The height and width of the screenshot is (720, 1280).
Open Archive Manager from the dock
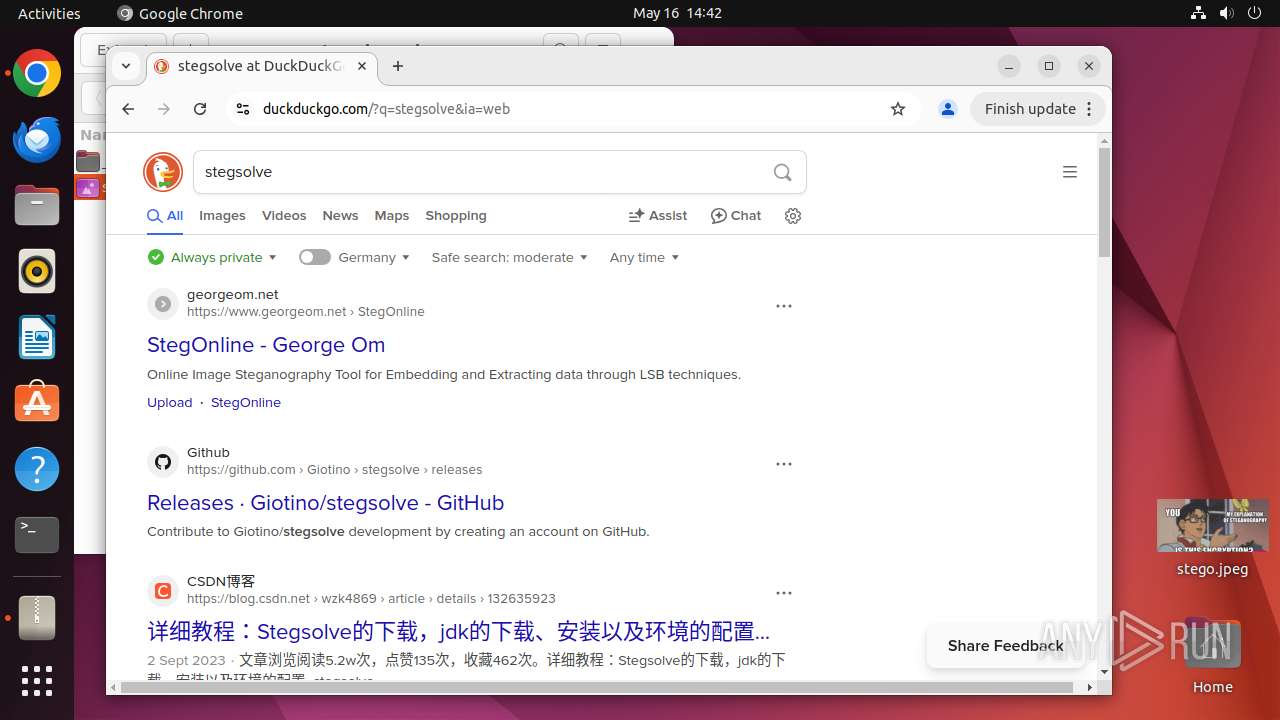(x=37, y=618)
